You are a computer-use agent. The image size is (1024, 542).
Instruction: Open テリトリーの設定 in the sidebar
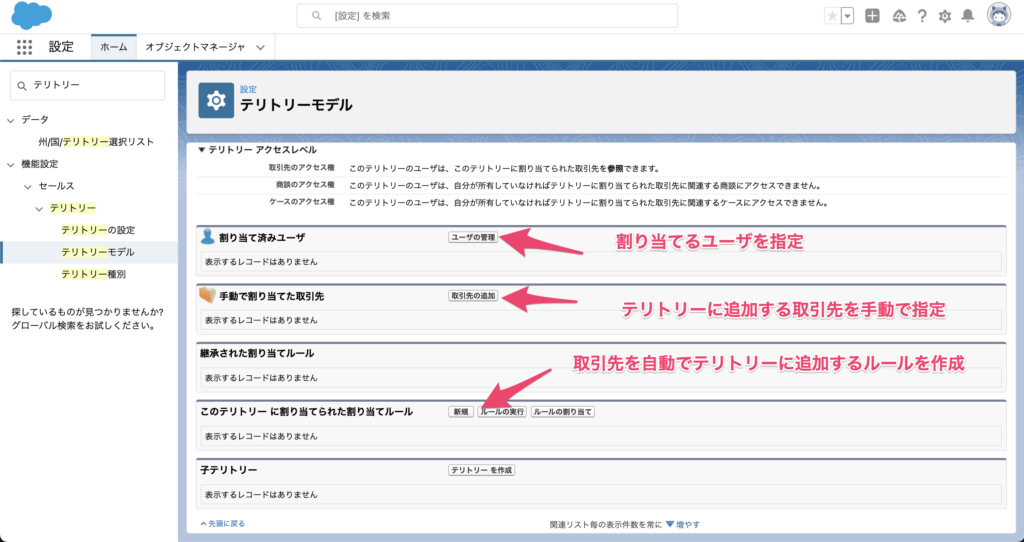pos(98,230)
